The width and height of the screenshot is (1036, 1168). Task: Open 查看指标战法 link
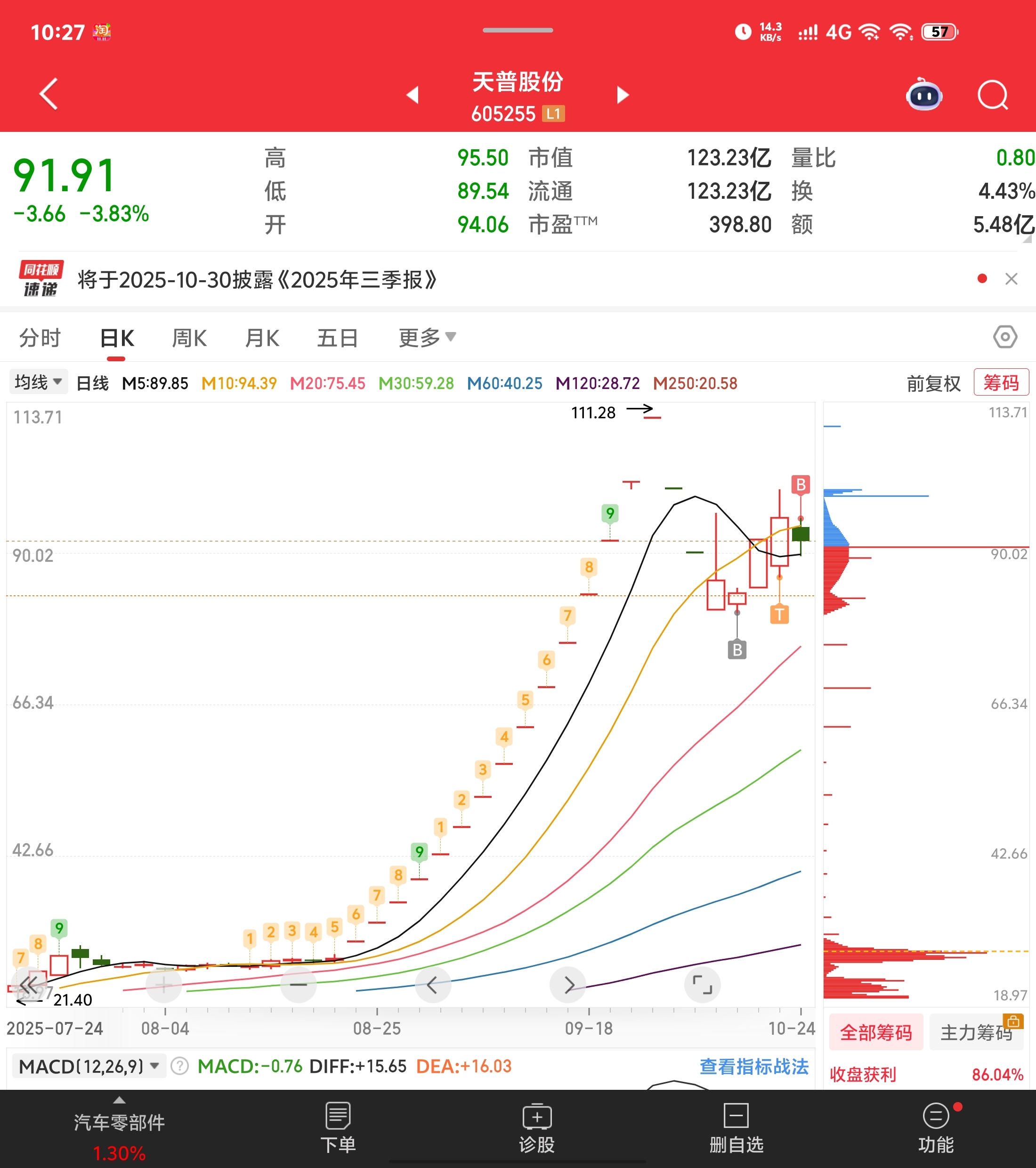tap(753, 1066)
